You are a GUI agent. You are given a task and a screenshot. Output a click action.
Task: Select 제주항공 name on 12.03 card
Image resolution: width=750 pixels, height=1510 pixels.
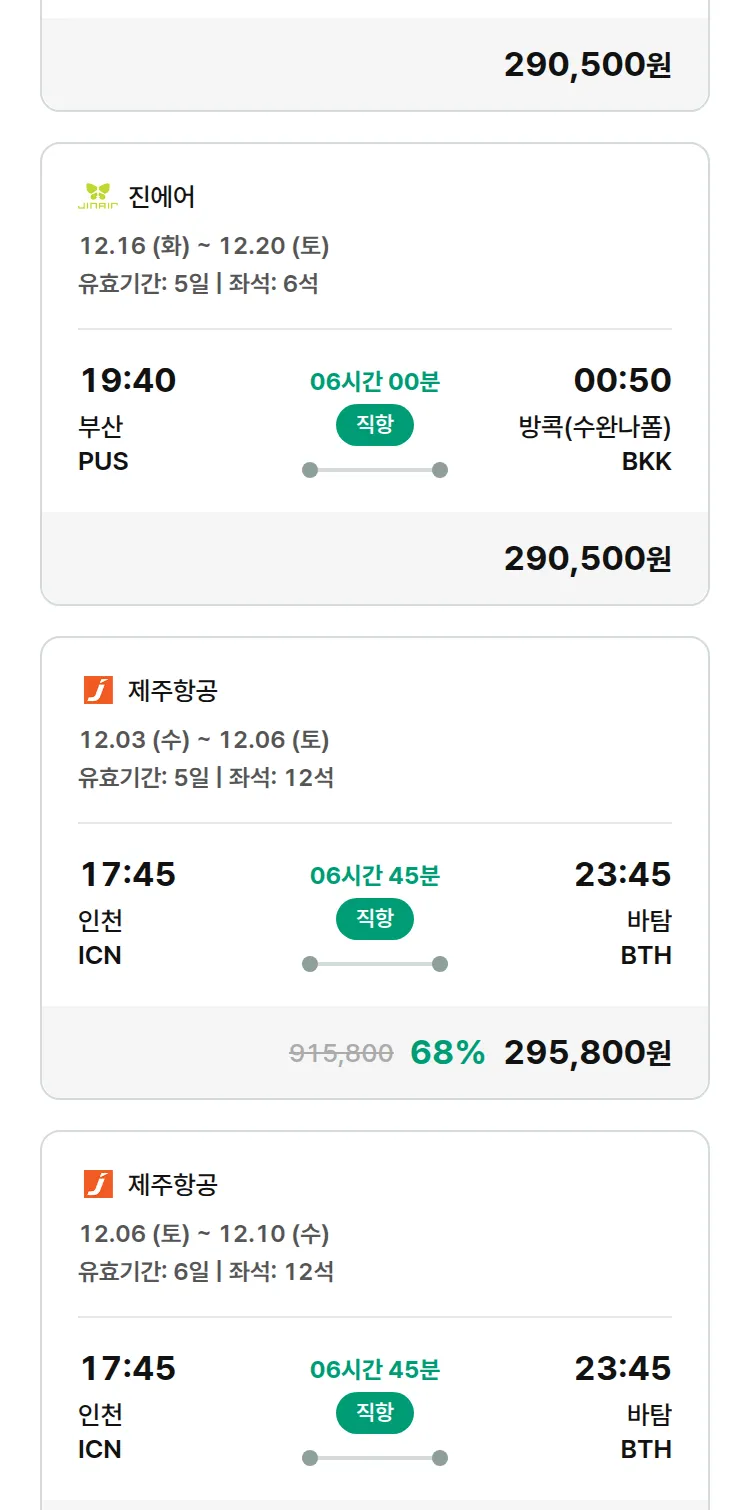173,690
